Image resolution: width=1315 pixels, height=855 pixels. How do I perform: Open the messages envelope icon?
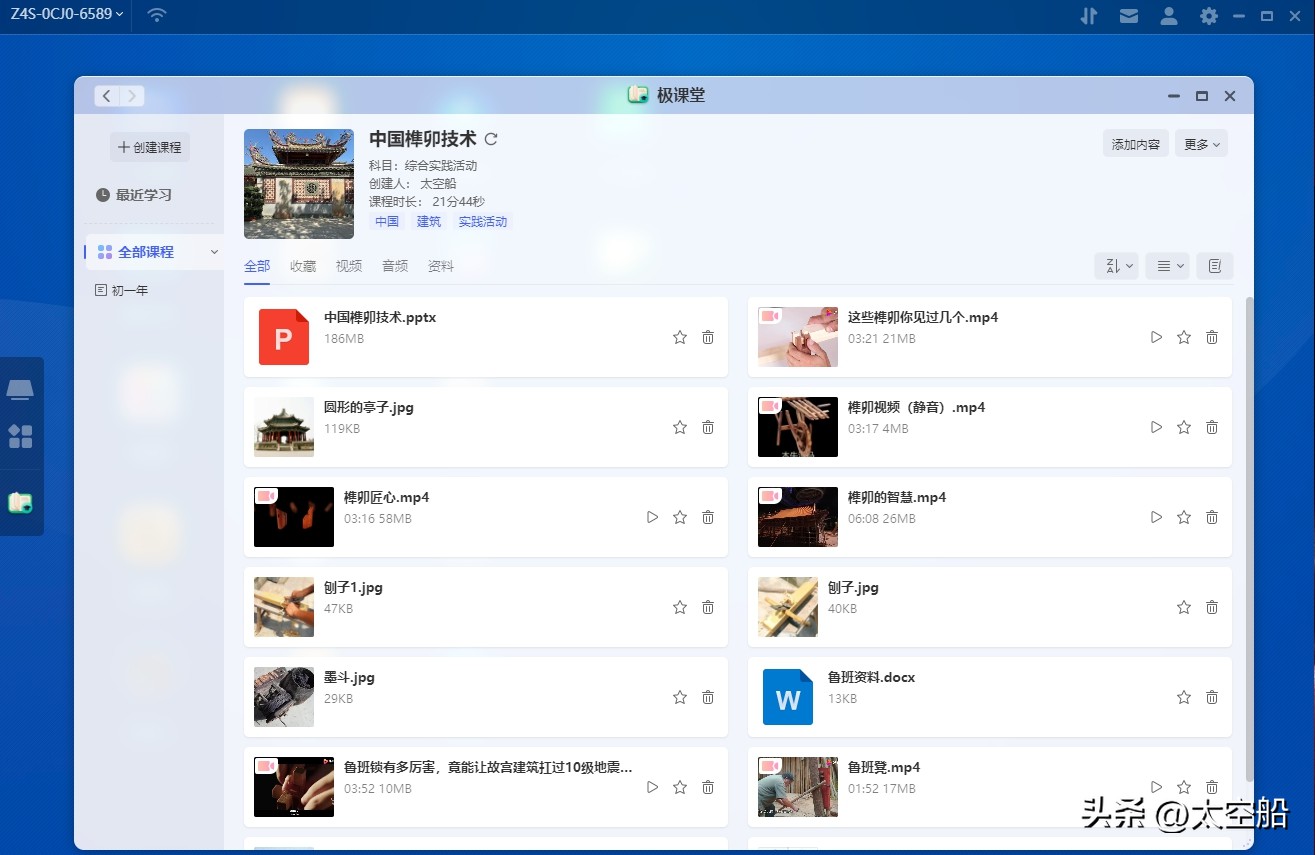(1129, 15)
